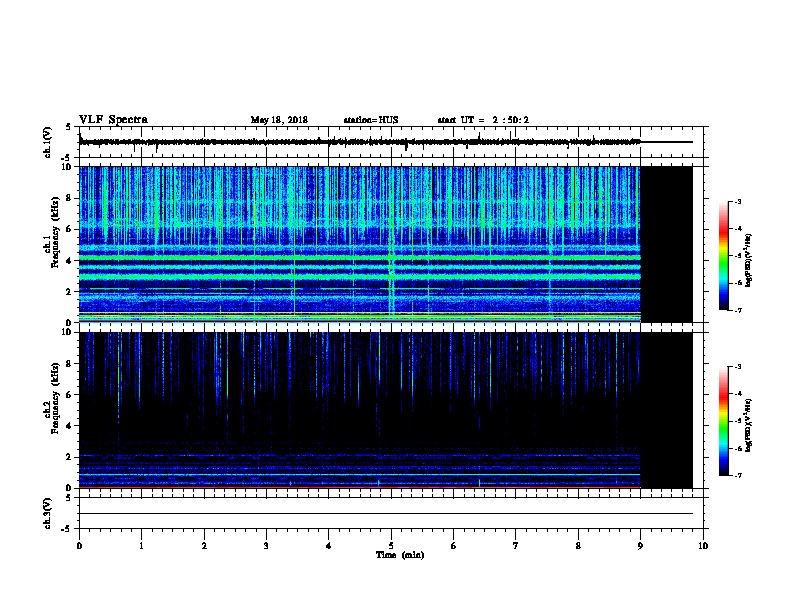Select the date text "May 18, 2018"

[279, 120]
